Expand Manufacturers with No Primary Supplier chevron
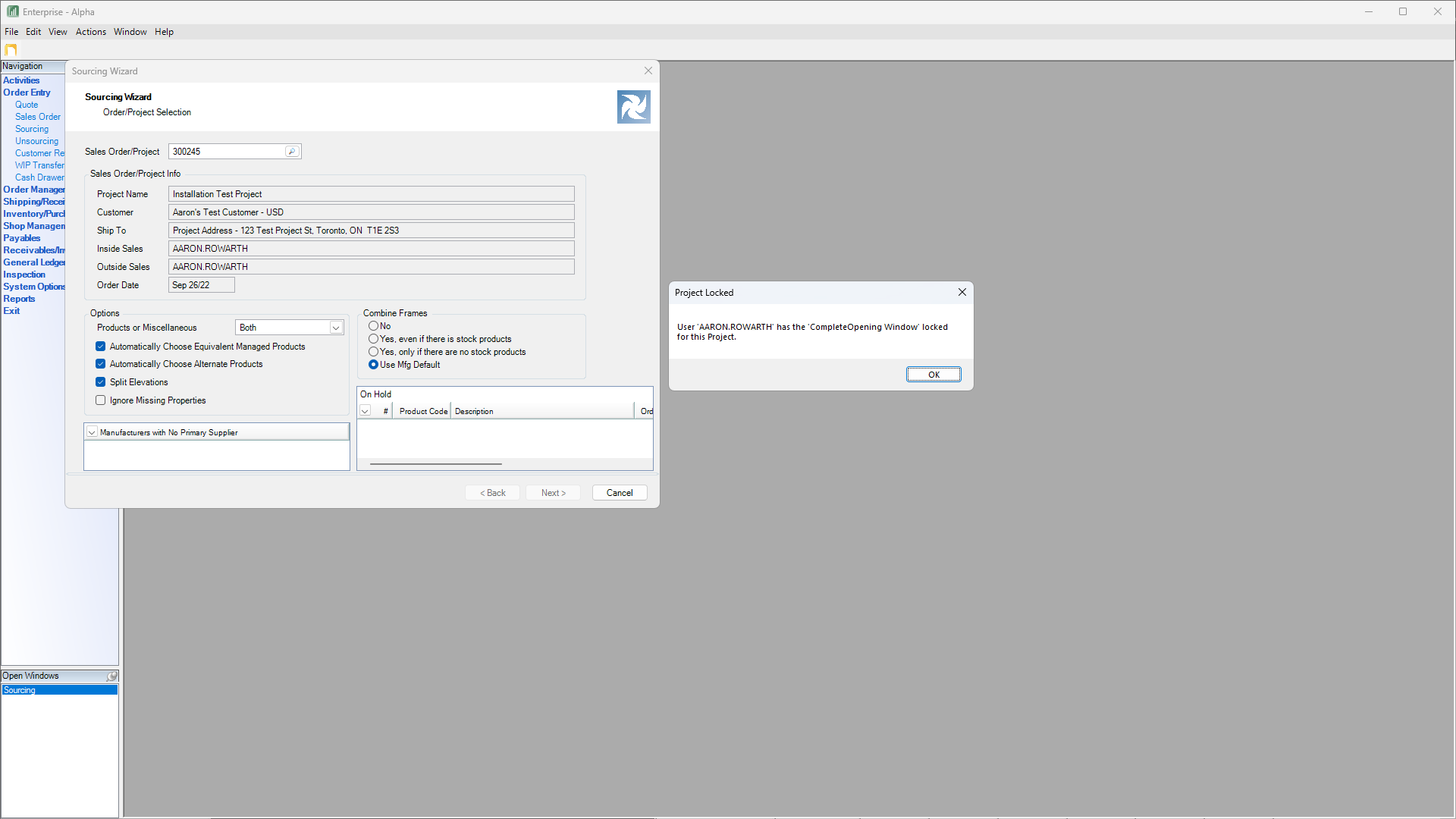Image resolution: width=1456 pixels, height=819 pixels. (x=92, y=432)
